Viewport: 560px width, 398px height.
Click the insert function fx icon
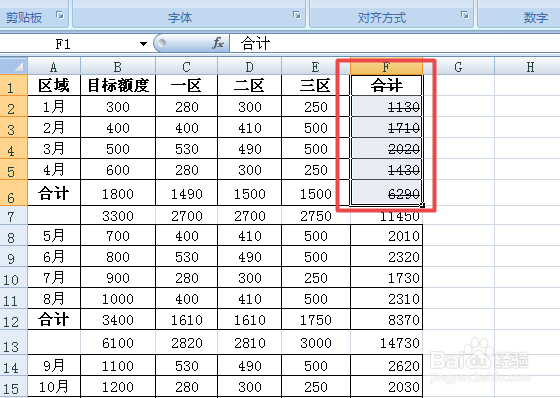pyautogui.click(x=218, y=43)
